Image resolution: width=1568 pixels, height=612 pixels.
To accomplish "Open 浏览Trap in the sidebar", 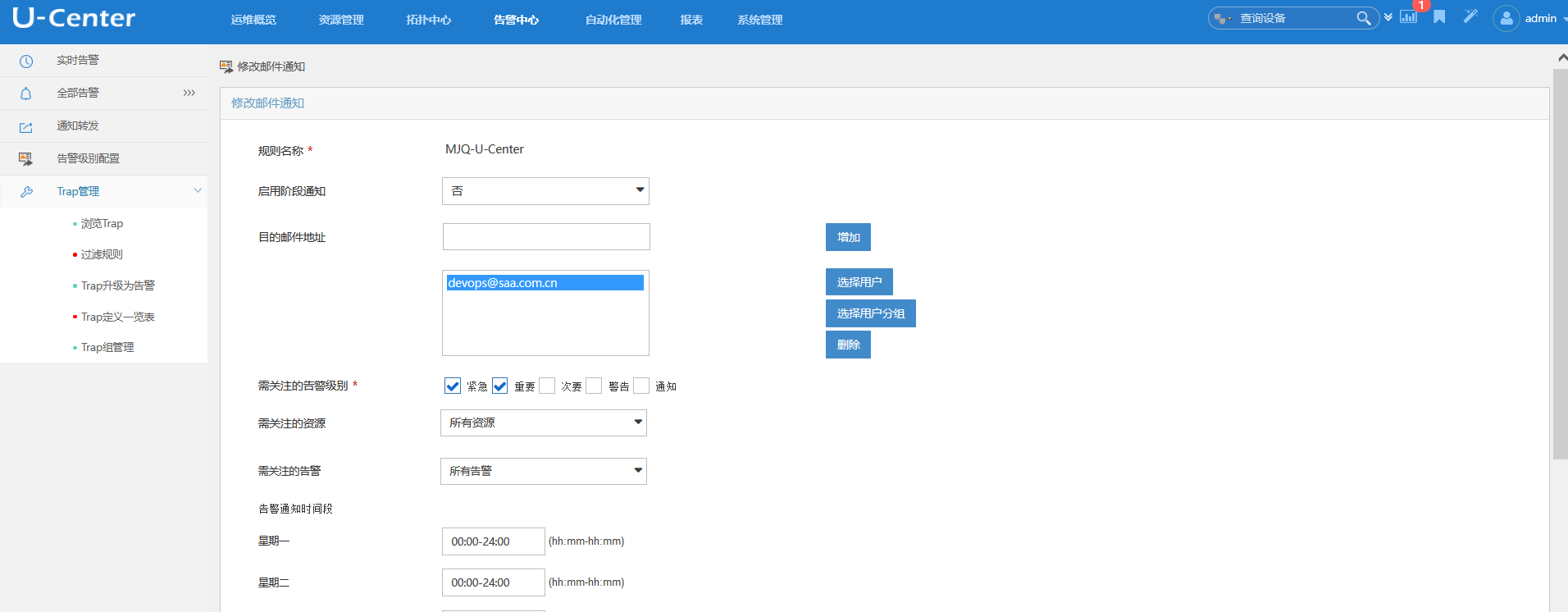I will (102, 223).
